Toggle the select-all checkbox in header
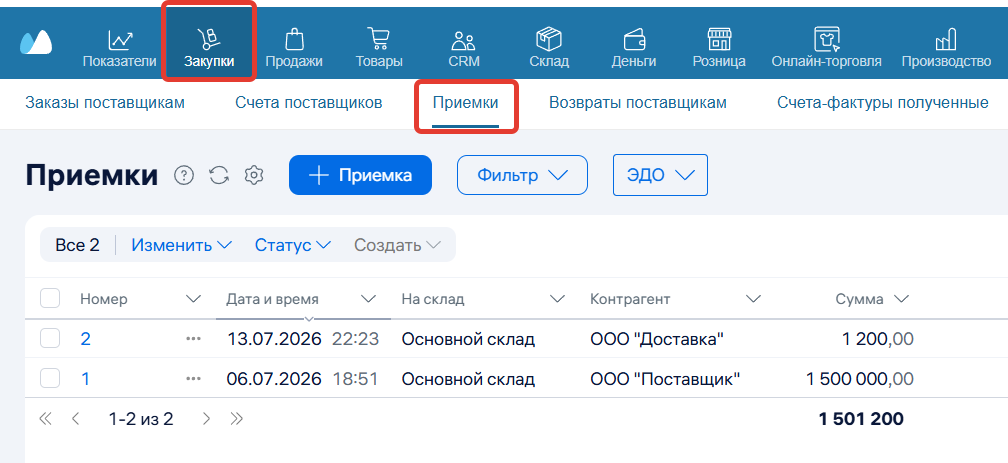Viewport: 1008px width, 463px height. pyautogui.click(x=50, y=298)
